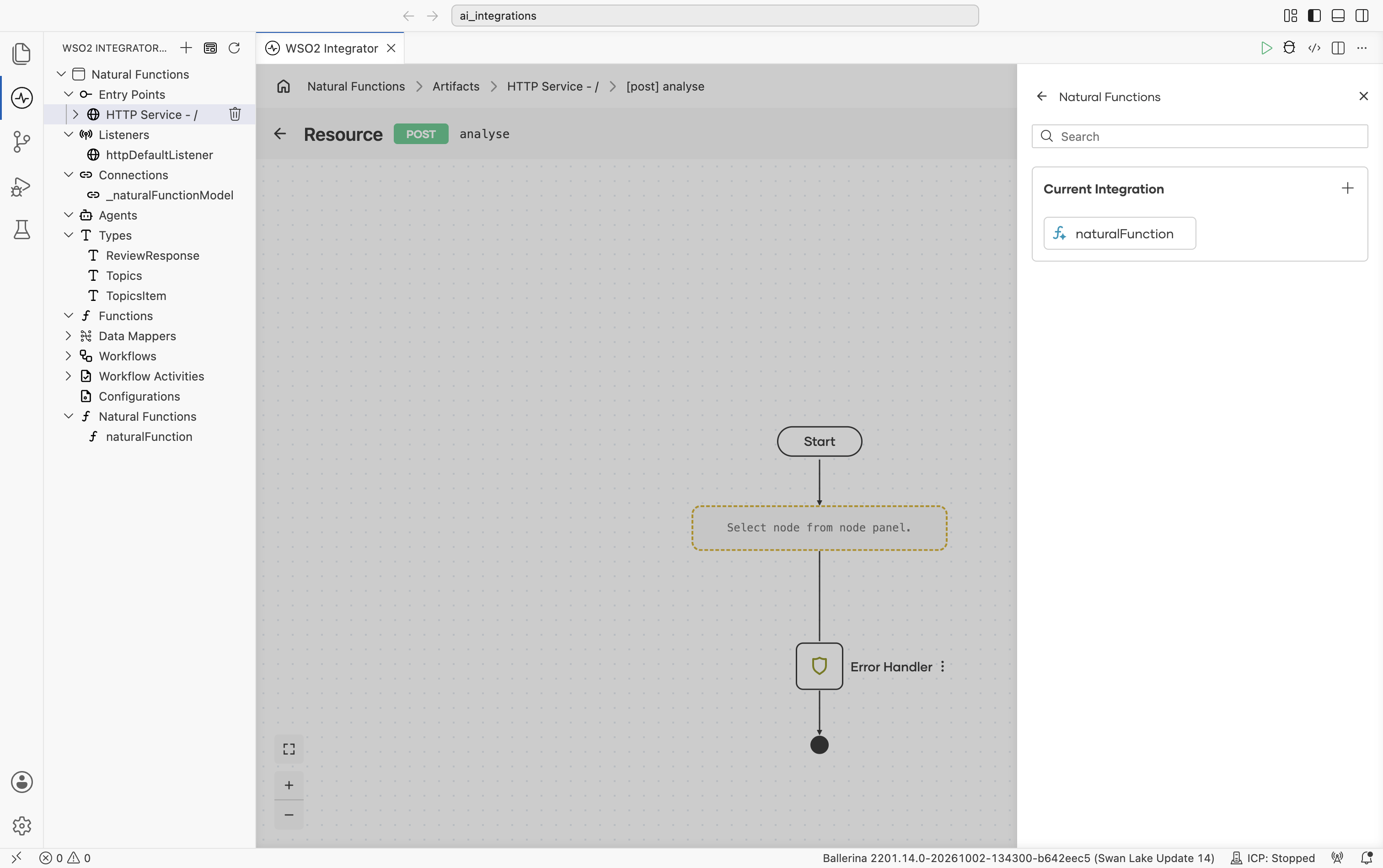This screenshot has height=868, width=1383.
Task: Close the Natural Functions side panel
Action: [x=1363, y=96]
